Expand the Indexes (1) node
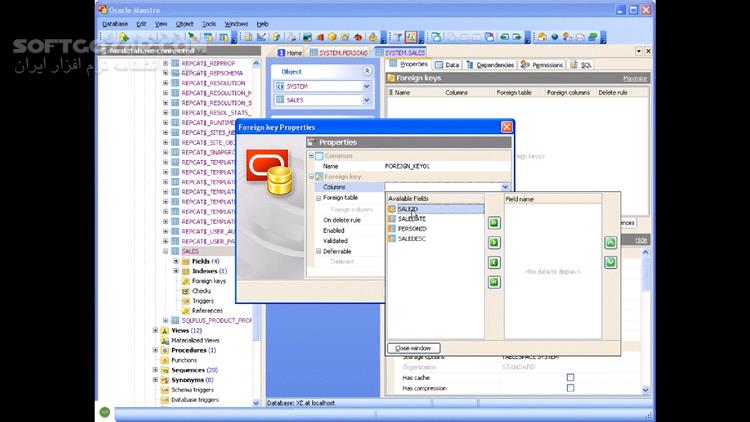750x422 pixels. click(x=176, y=271)
